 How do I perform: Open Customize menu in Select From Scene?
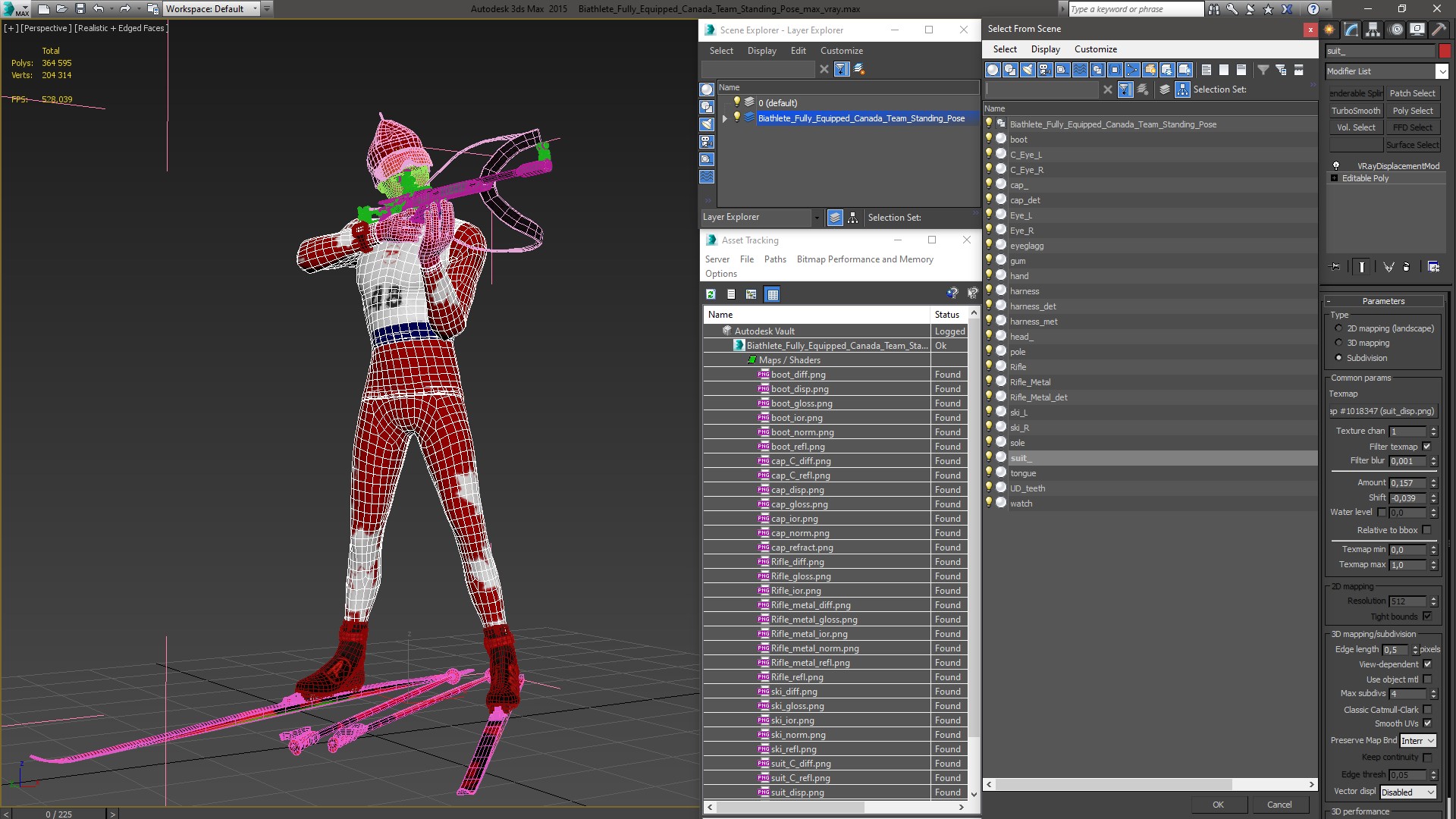[x=1096, y=49]
